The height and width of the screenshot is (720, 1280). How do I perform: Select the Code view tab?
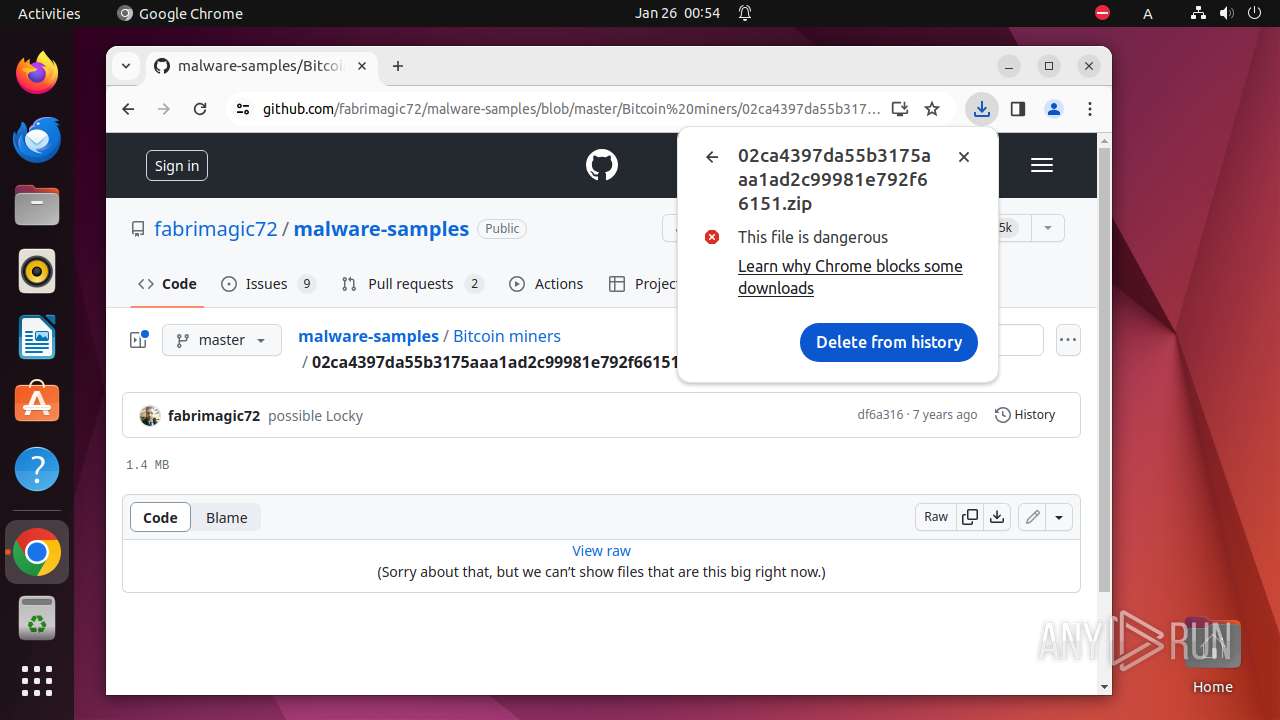(x=160, y=517)
